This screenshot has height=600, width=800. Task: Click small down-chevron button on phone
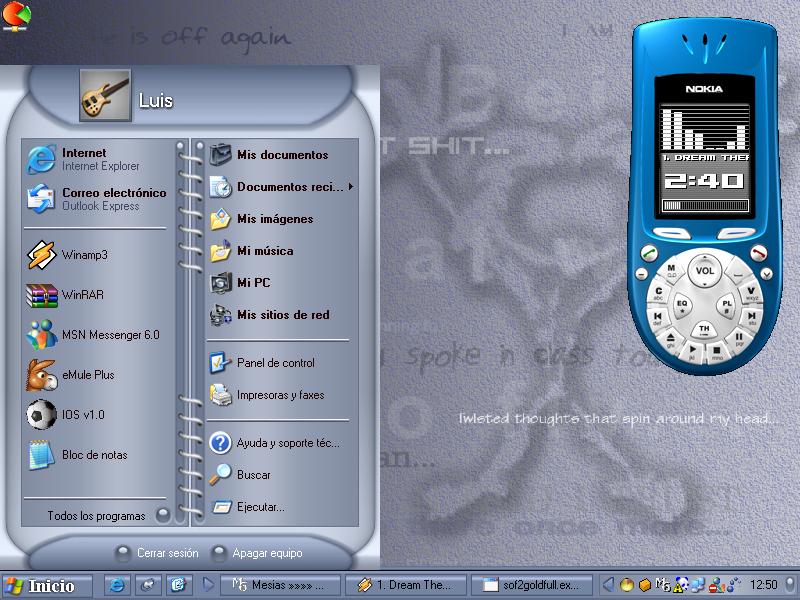[766, 274]
